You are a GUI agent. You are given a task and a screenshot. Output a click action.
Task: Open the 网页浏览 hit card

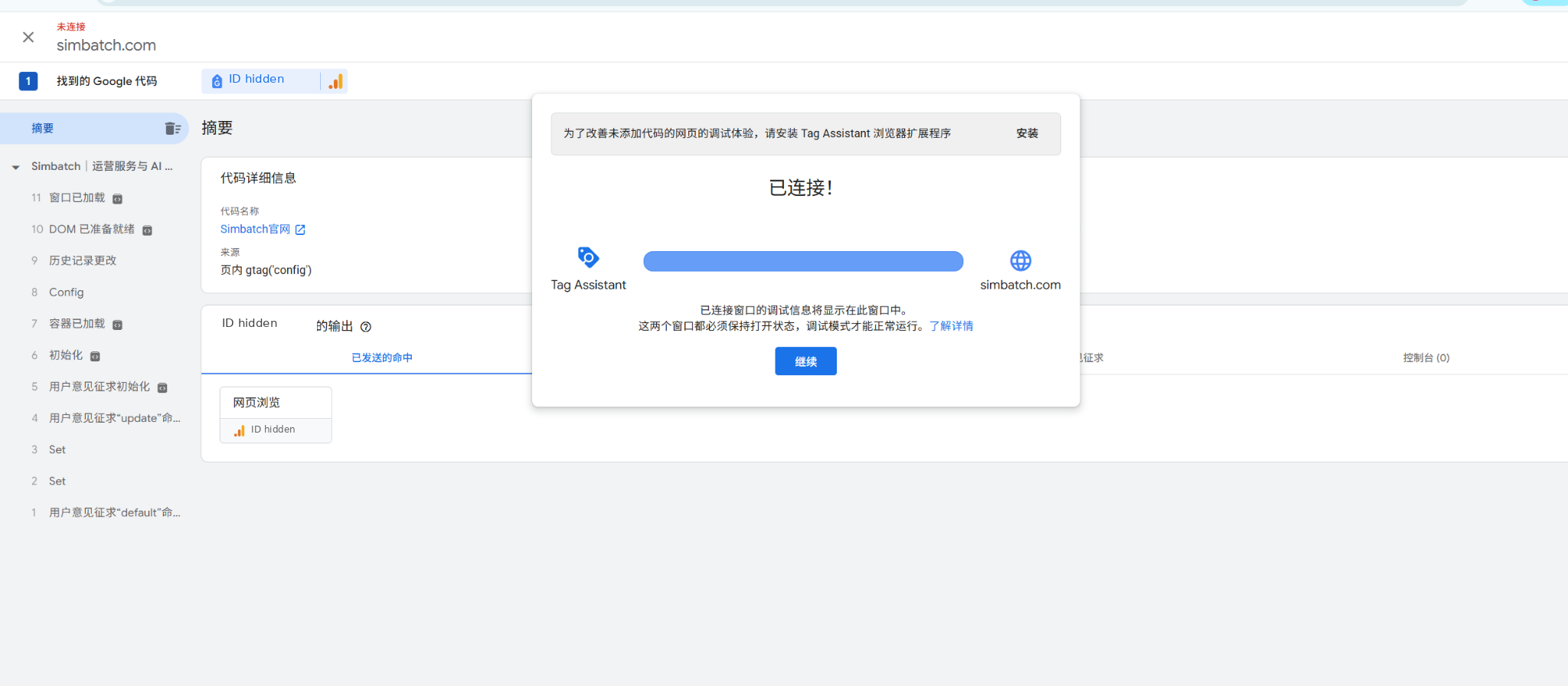[276, 415]
